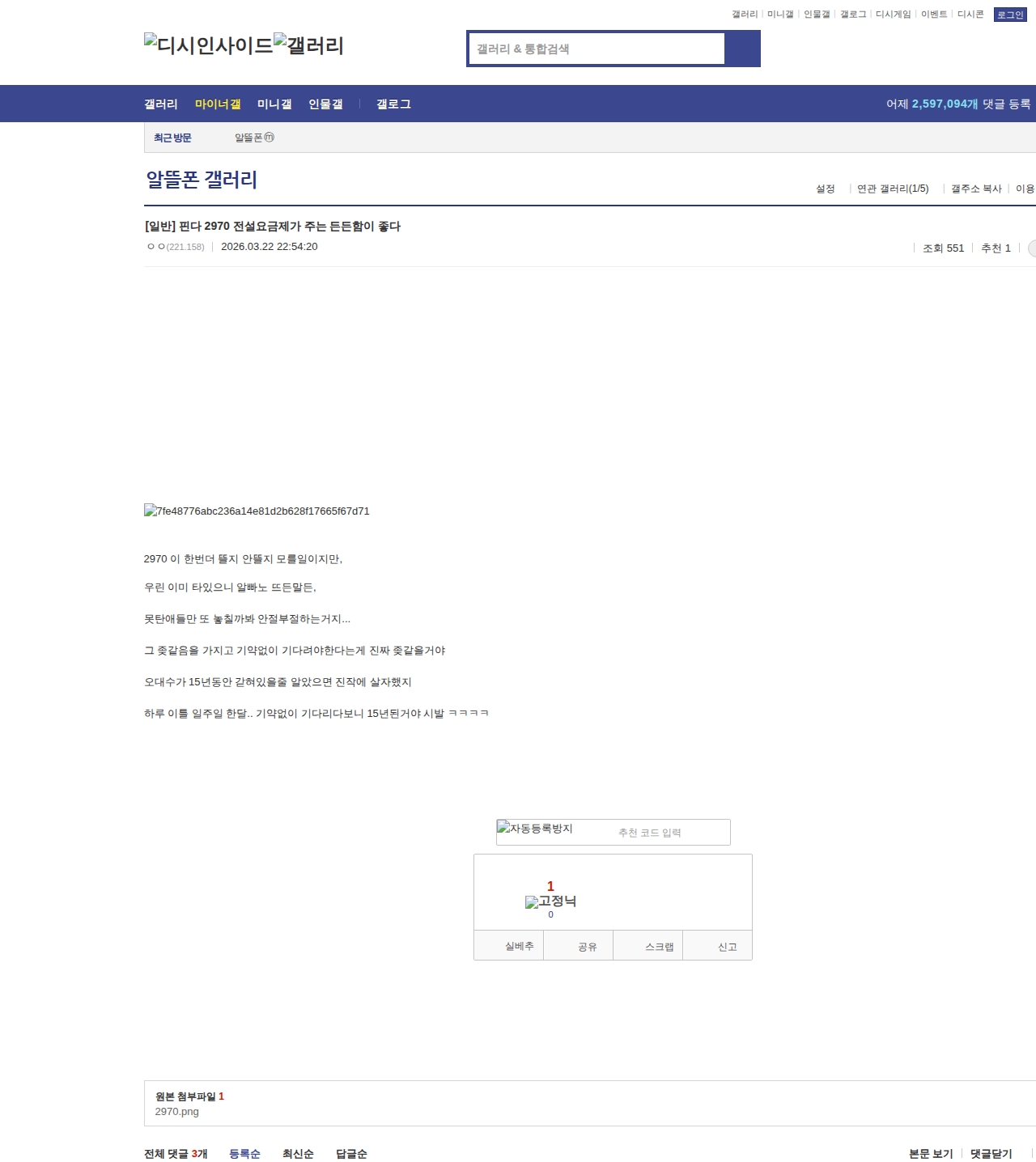Screen dimensions: 1036x1162
Task: Expand 연관 갤러리(1/5) list
Action: [x=893, y=189]
